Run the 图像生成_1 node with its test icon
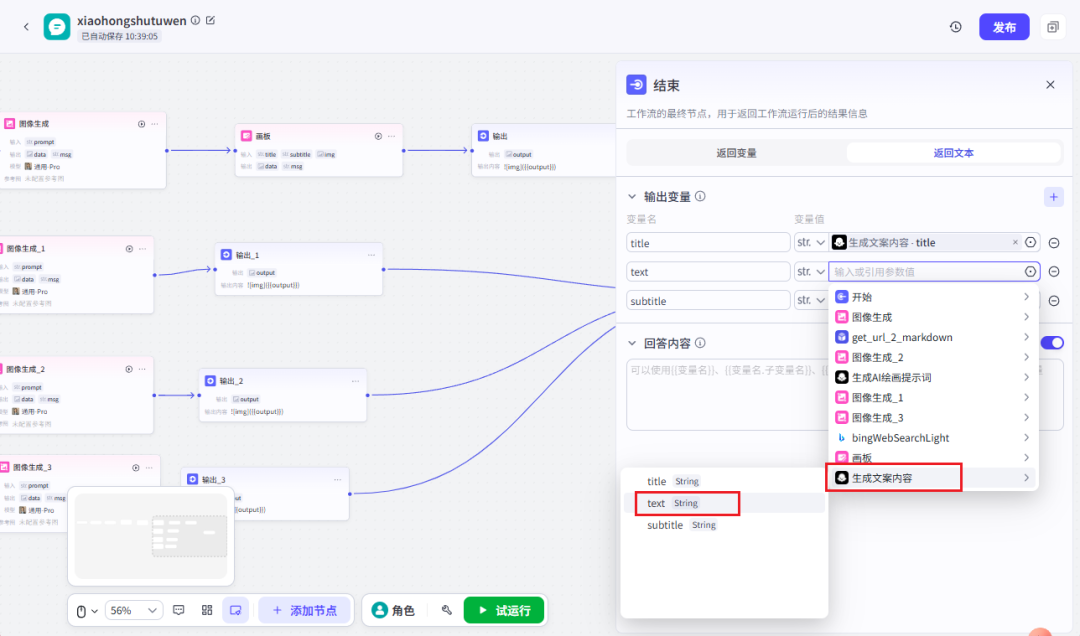Screen dimensions: 1080x636 (129, 249)
